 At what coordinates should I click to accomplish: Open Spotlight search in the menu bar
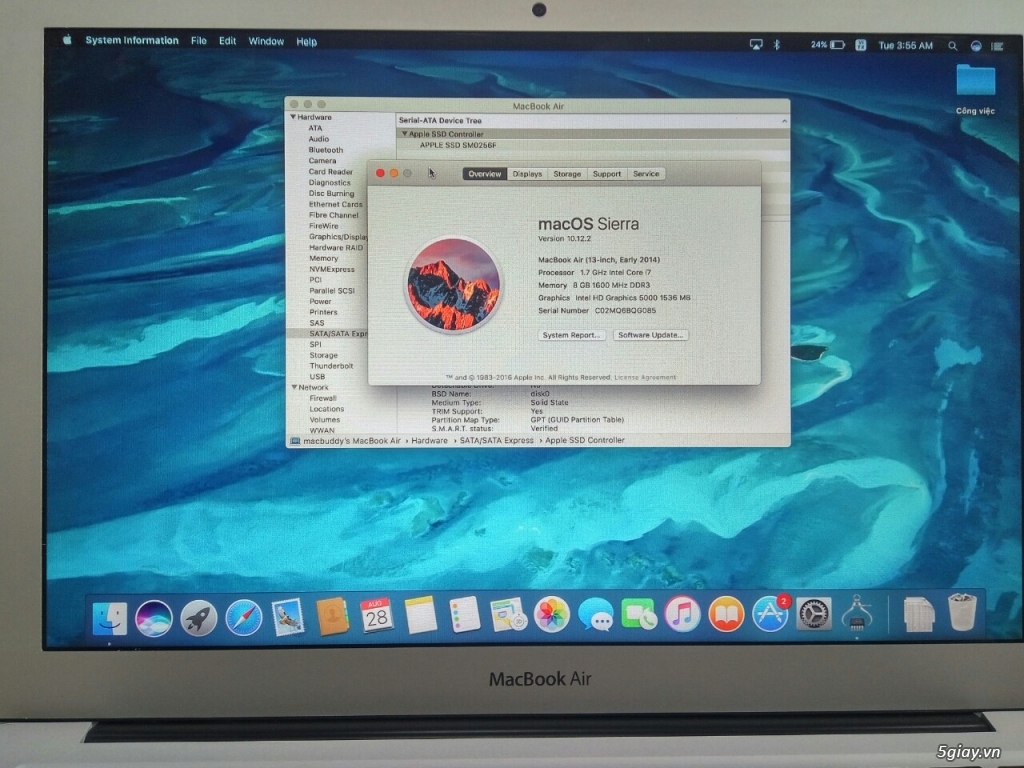tap(952, 45)
